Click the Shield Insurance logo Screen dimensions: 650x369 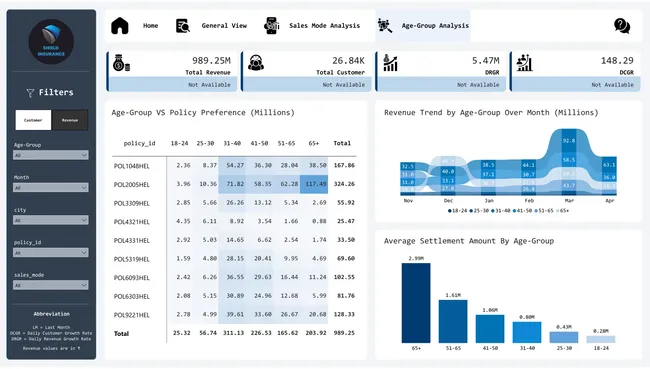51,41
